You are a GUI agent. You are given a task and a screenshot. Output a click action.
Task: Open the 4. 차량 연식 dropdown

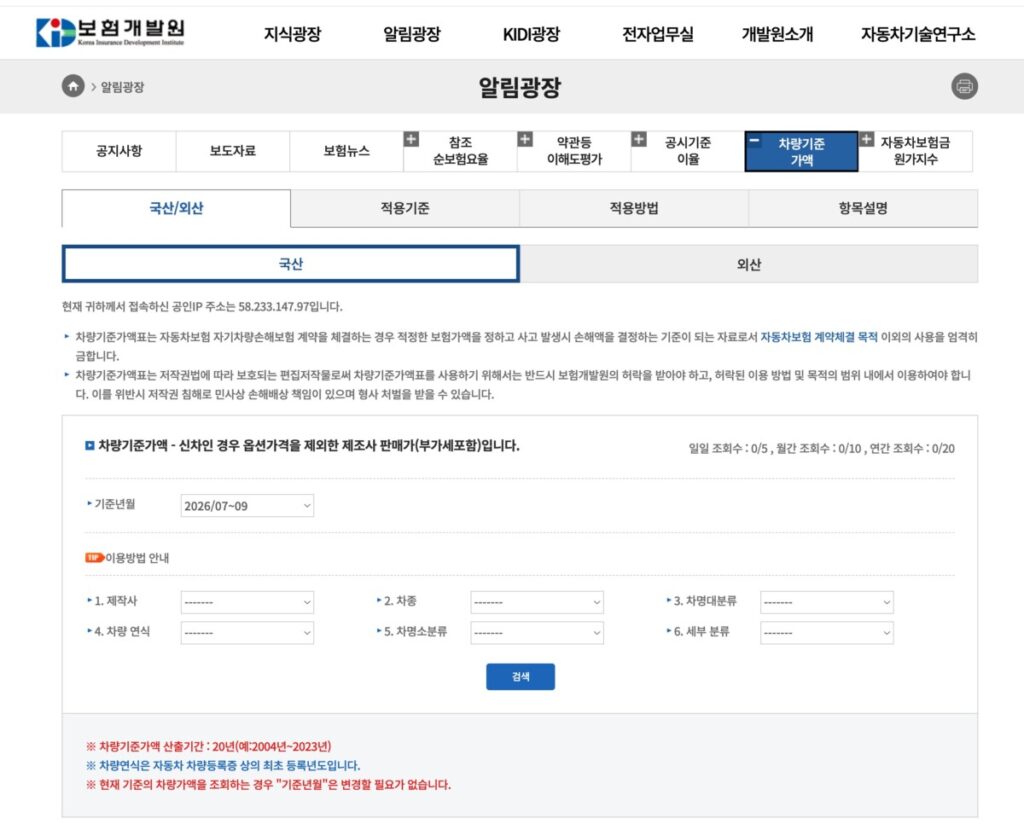(247, 632)
